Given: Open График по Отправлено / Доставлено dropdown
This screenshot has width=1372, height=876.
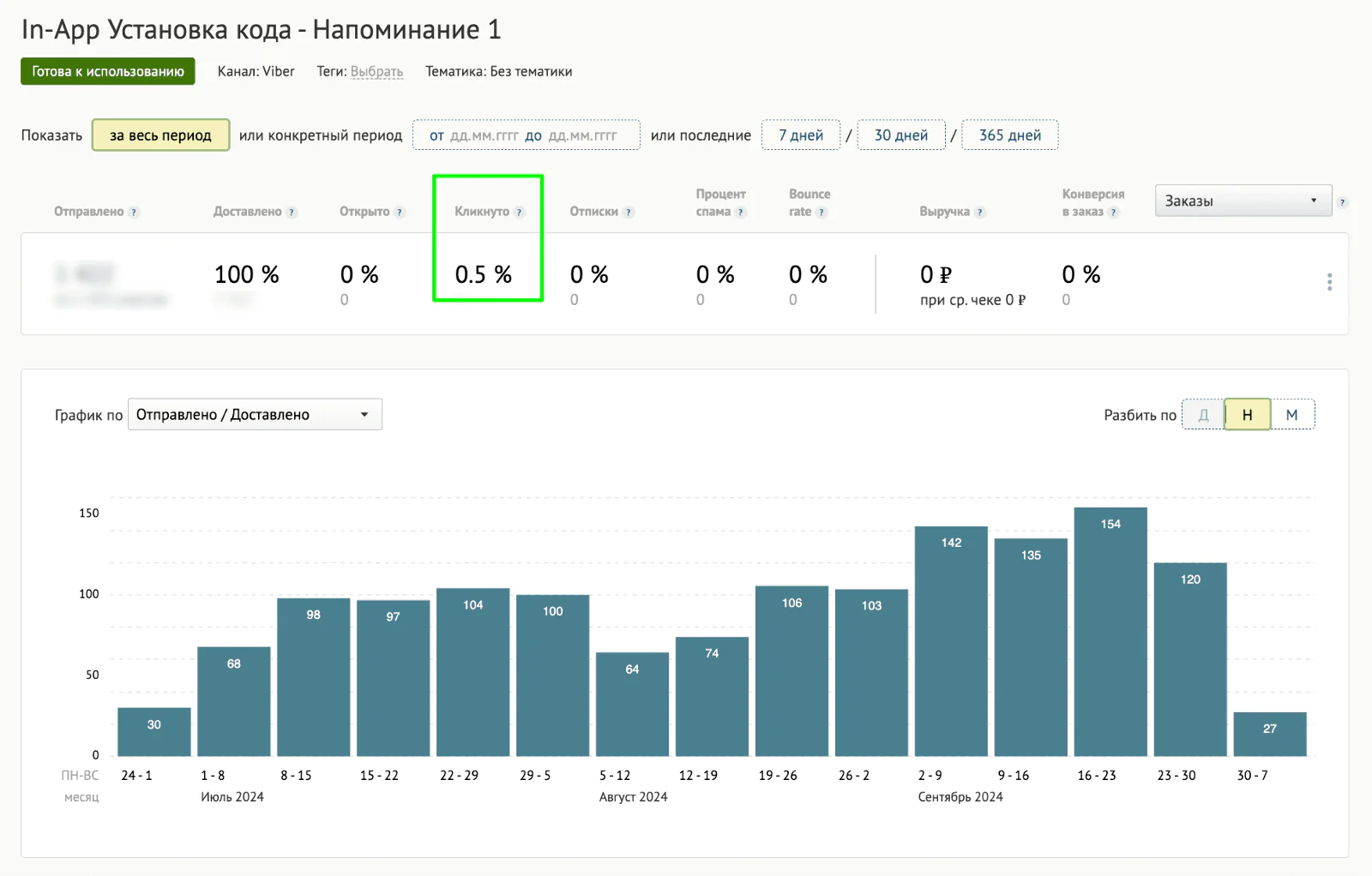Looking at the screenshot, I should 255,414.
